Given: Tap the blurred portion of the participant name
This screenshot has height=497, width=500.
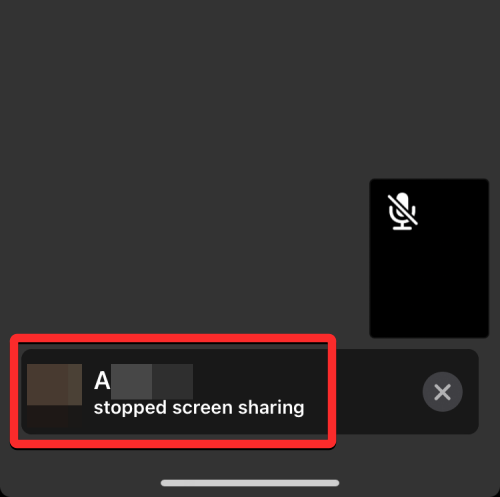Looking at the screenshot, I should point(152,381).
